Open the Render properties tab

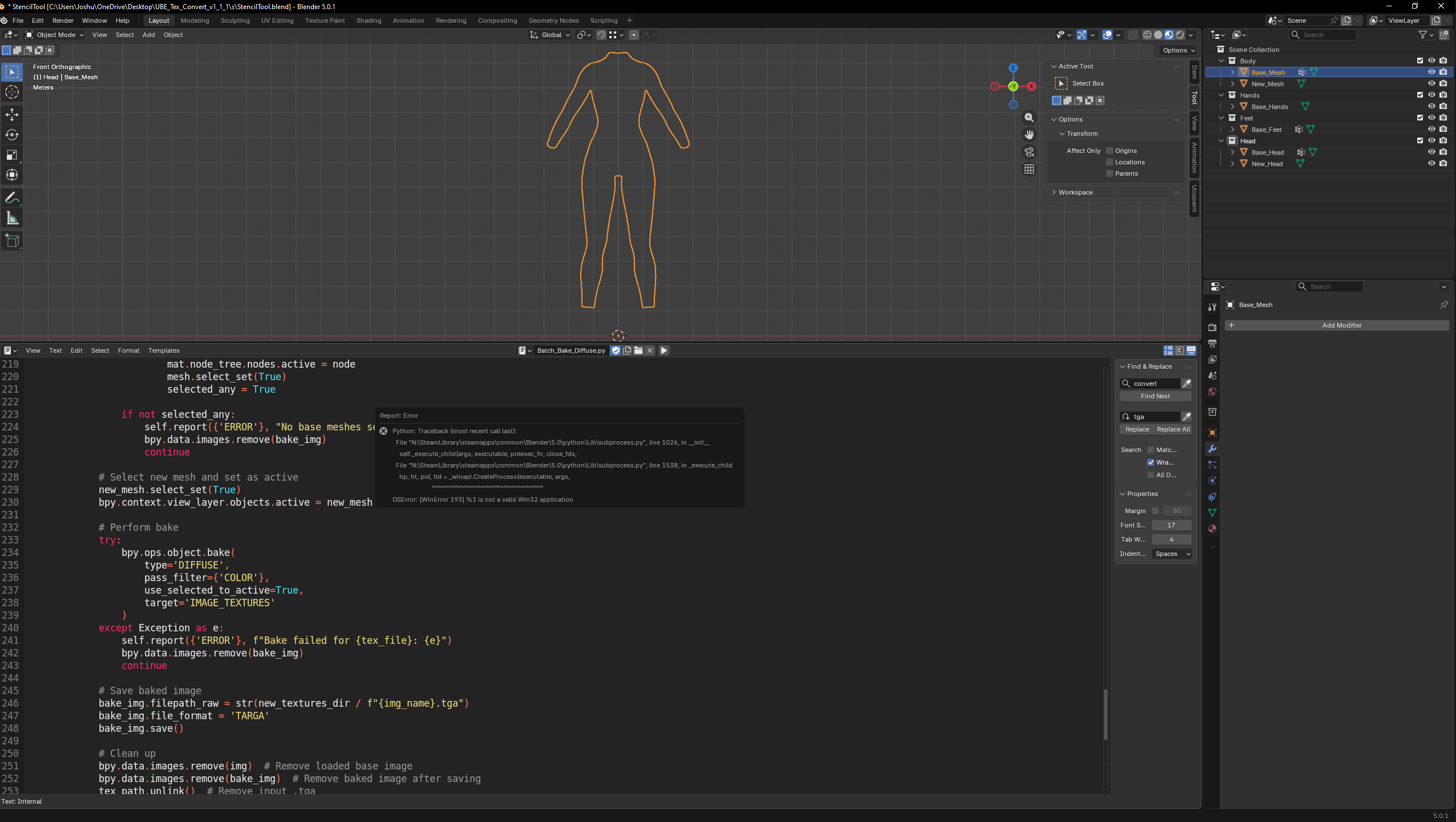[x=1211, y=327]
